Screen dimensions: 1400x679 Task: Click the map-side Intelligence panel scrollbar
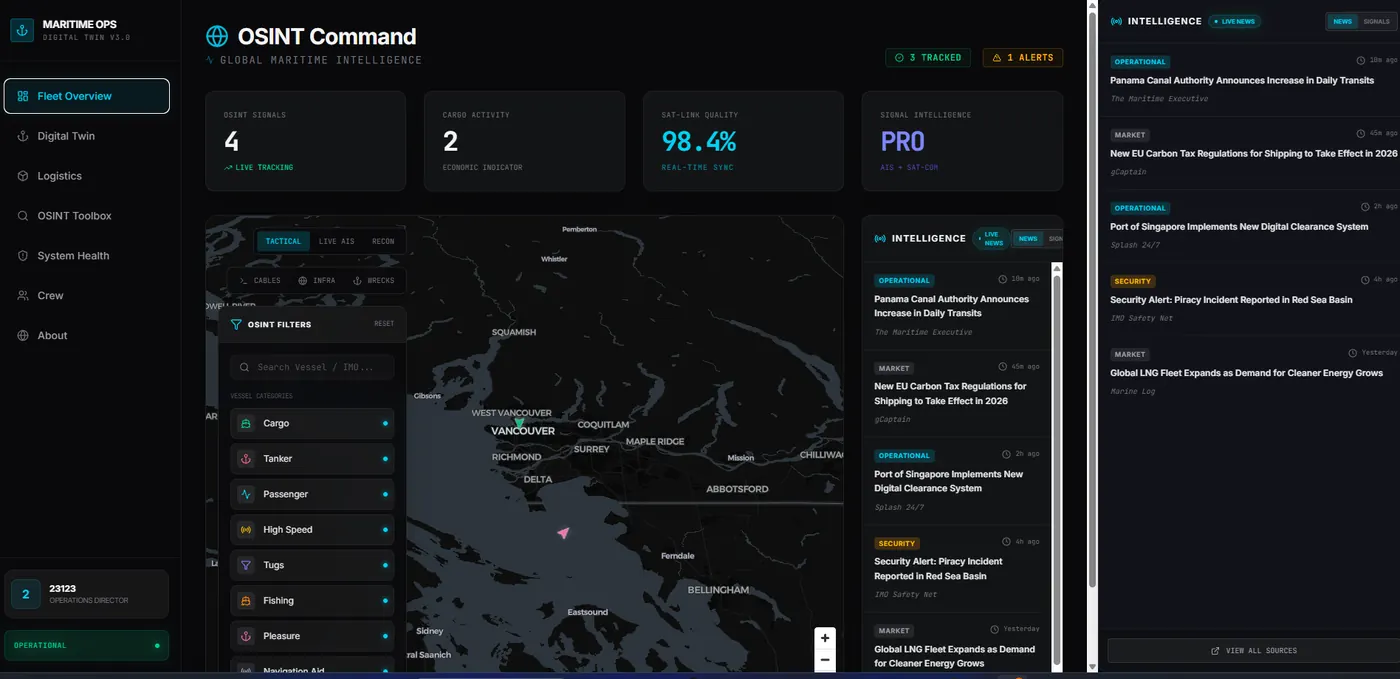coord(1057,466)
